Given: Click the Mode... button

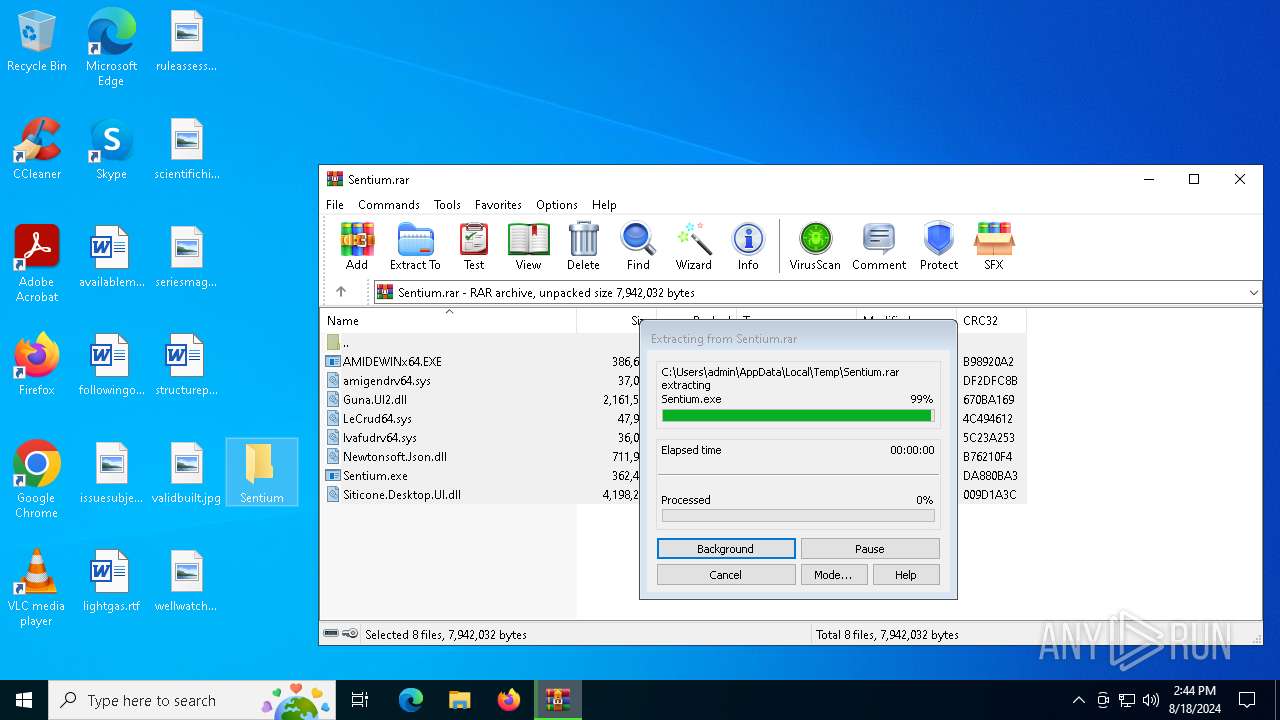Looking at the screenshot, I should (833, 575).
